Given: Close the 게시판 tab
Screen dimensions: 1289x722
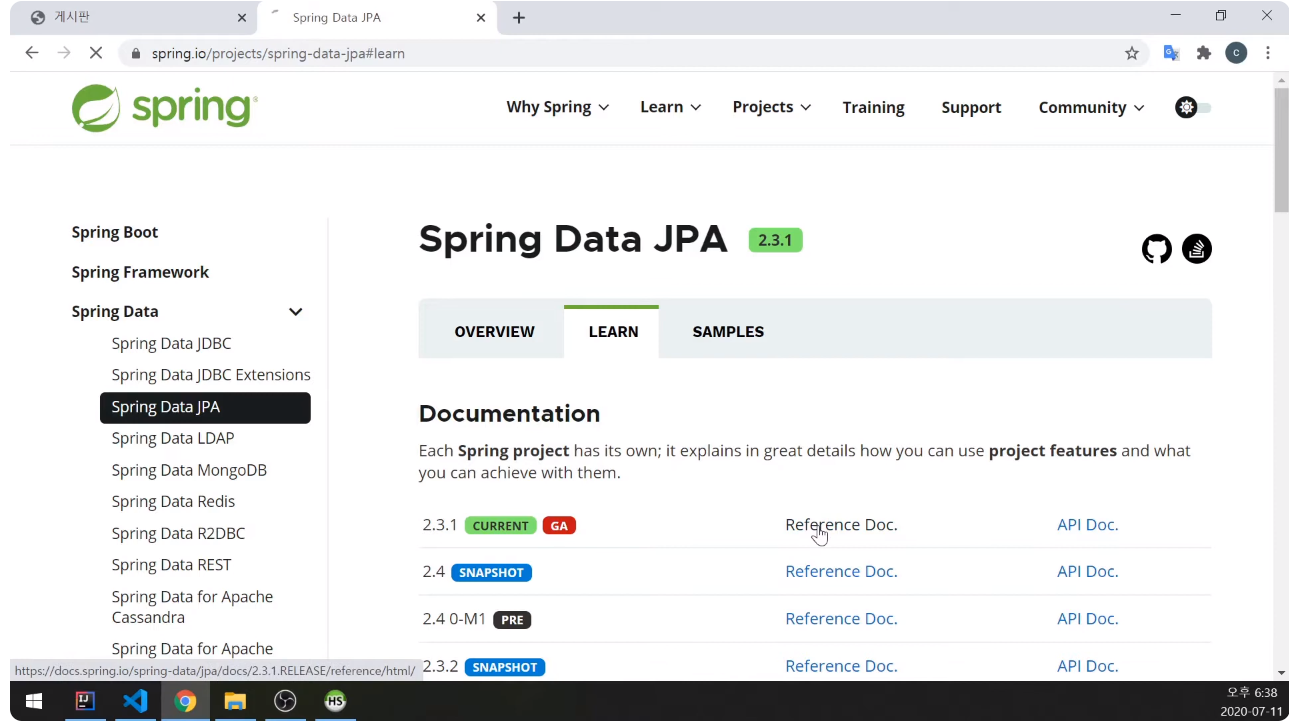Looking at the screenshot, I should pyautogui.click(x=242, y=18).
